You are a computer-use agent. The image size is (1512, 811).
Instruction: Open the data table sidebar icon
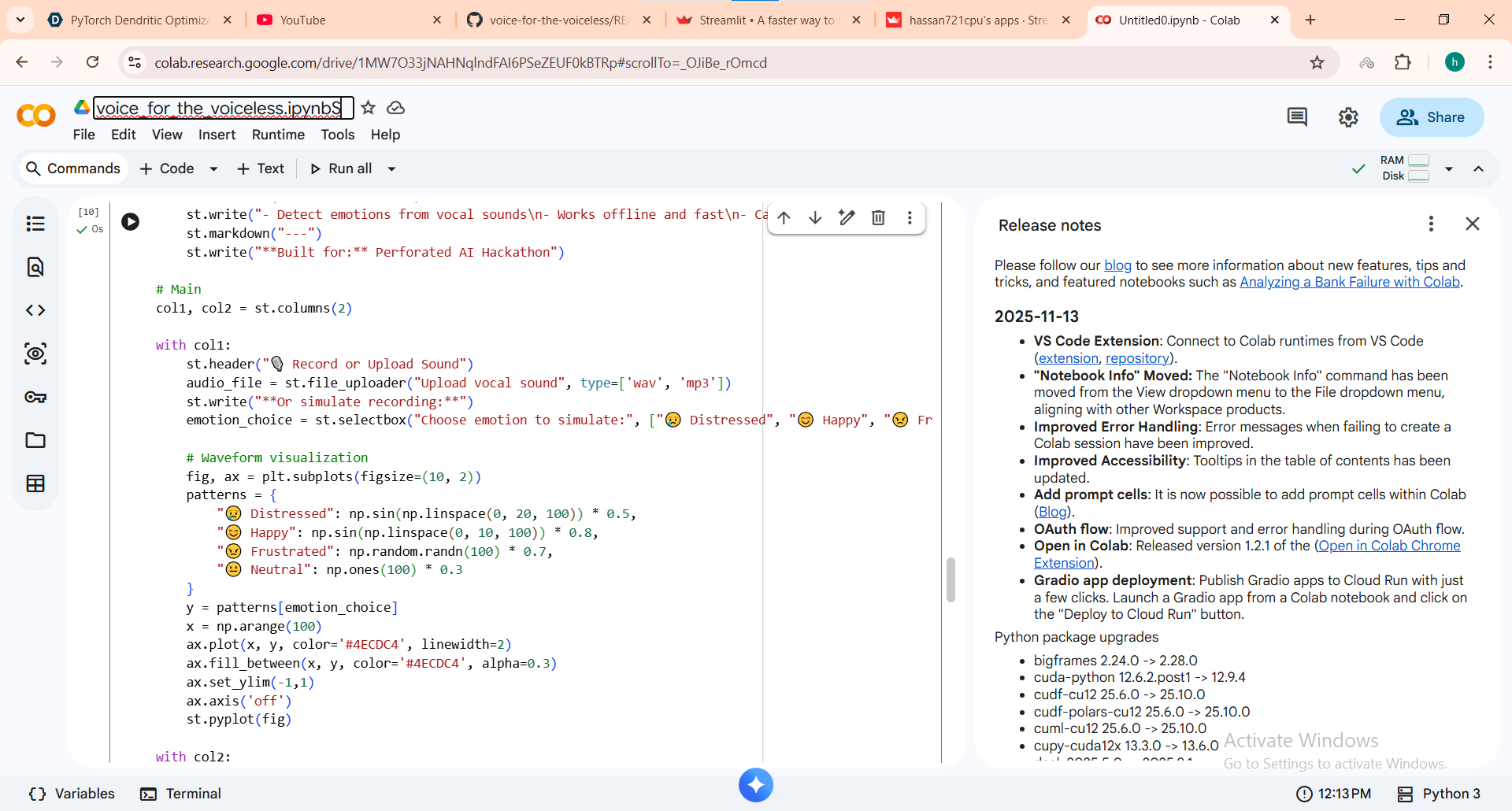tap(35, 483)
